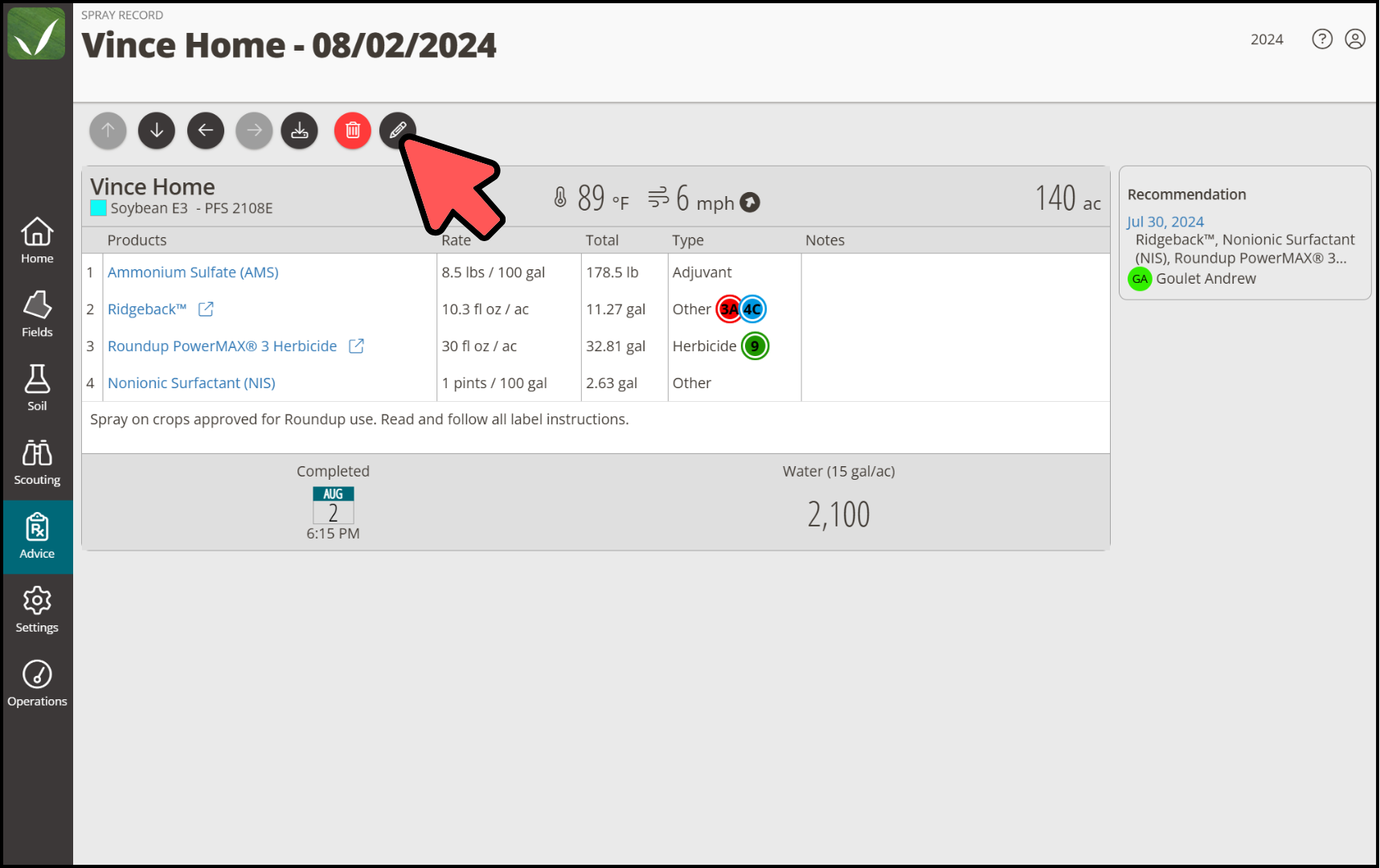Click the thermometer temperature icon
This screenshot has width=1380, height=868.
coord(560,198)
